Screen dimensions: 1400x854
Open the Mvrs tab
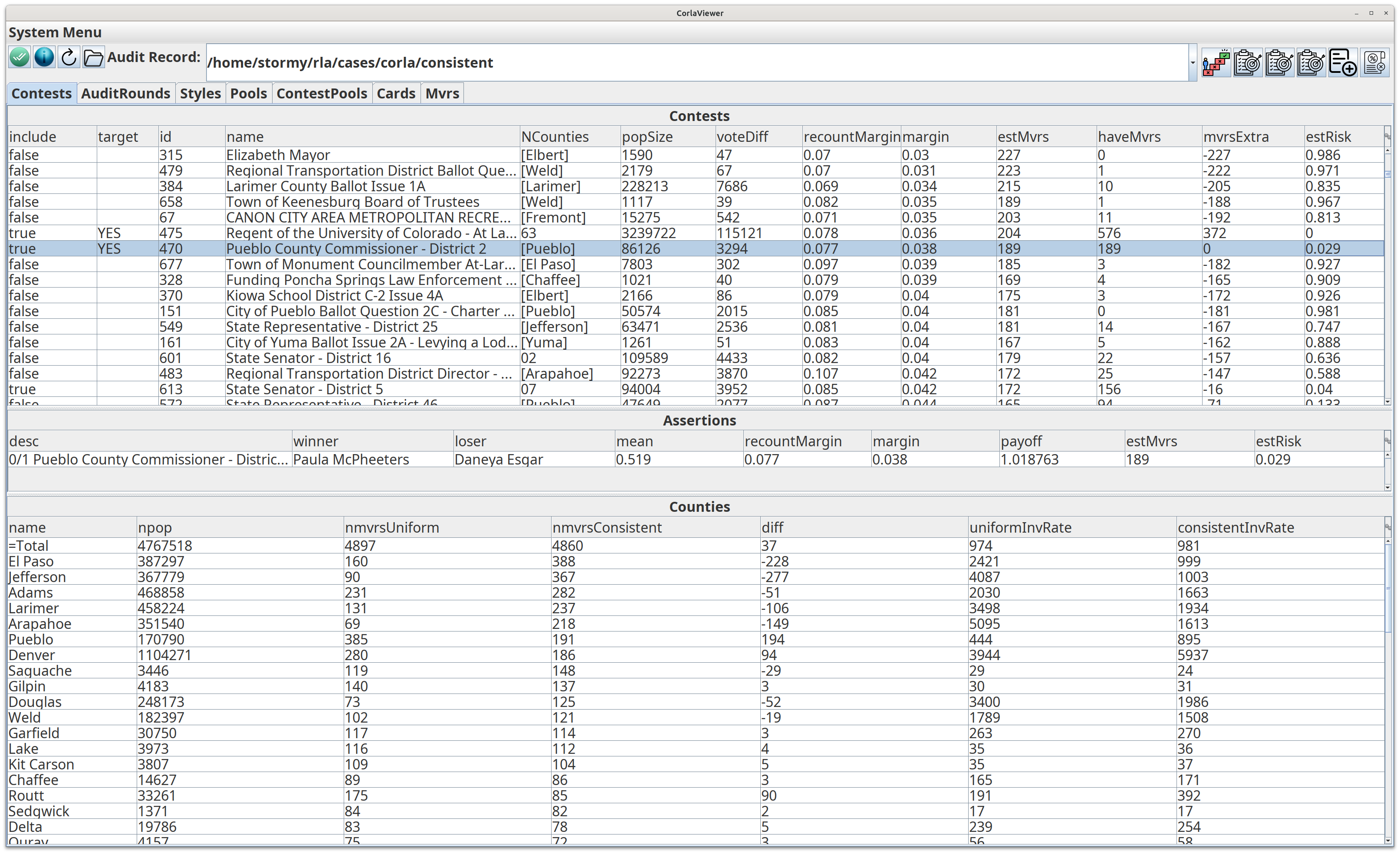coord(442,94)
